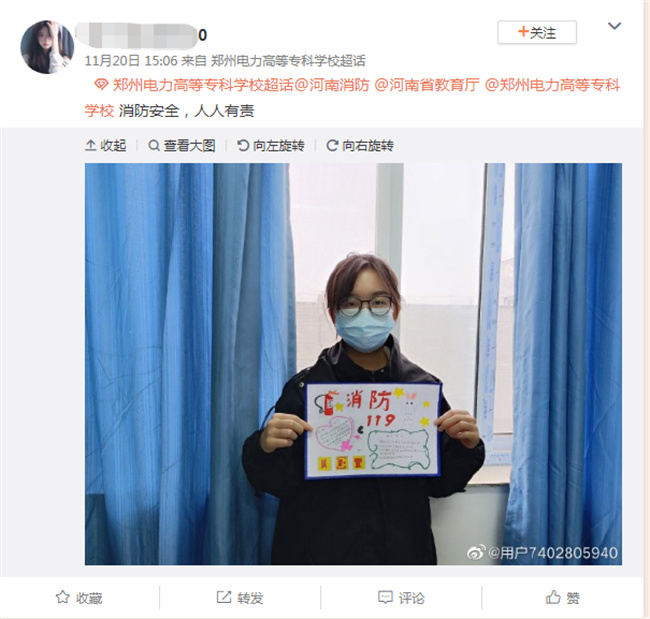Open 郑州电力高等专科学校超话 topic in post body
The image size is (650, 619).
203,85
